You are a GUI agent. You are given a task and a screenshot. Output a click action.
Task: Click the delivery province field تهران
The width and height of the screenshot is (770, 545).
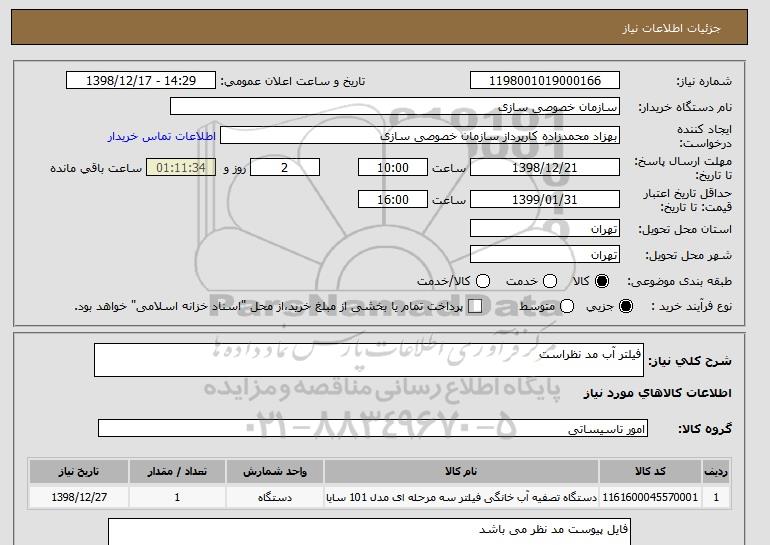(x=545, y=228)
